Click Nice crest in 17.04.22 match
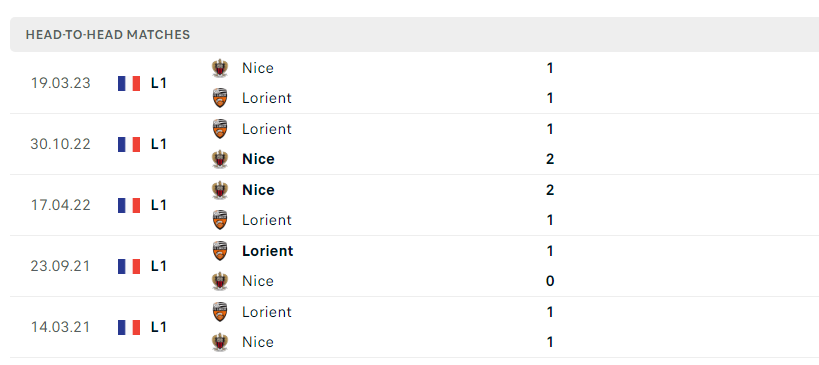Image resolution: width=819 pixels, height=365 pixels. pyautogui.click(x=220, y=190)
